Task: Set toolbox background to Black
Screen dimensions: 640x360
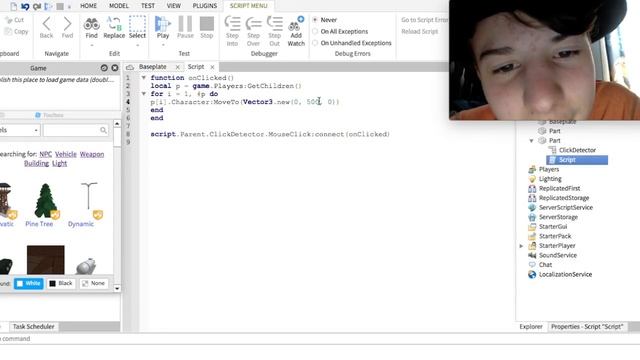Action: [x=61, y=283]
